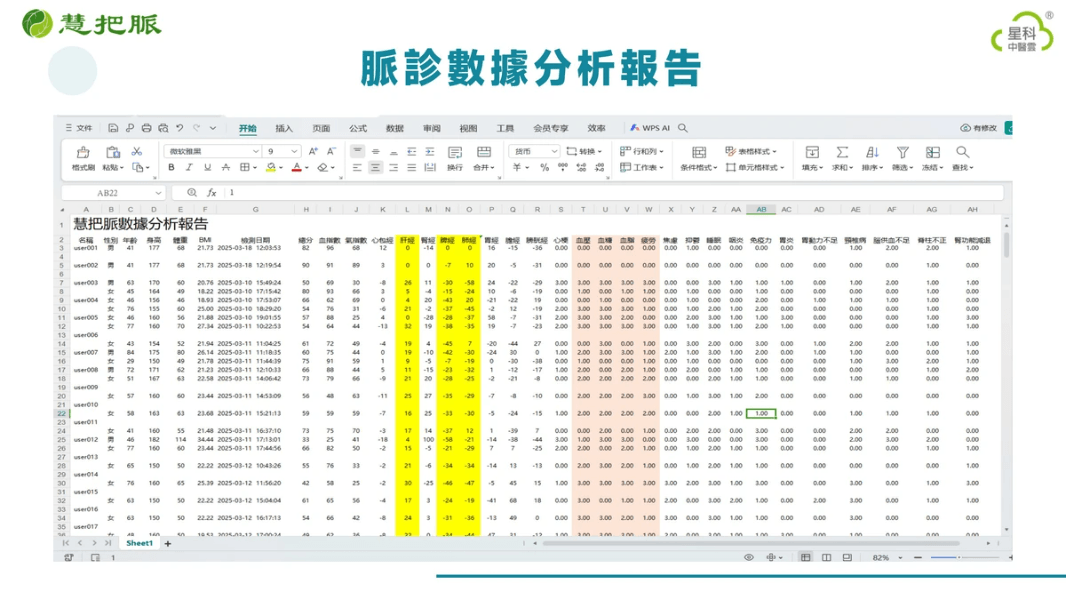Decrease font size with A- icon
This screenshot has width=1066, height=600.
(x=331, y=152)
